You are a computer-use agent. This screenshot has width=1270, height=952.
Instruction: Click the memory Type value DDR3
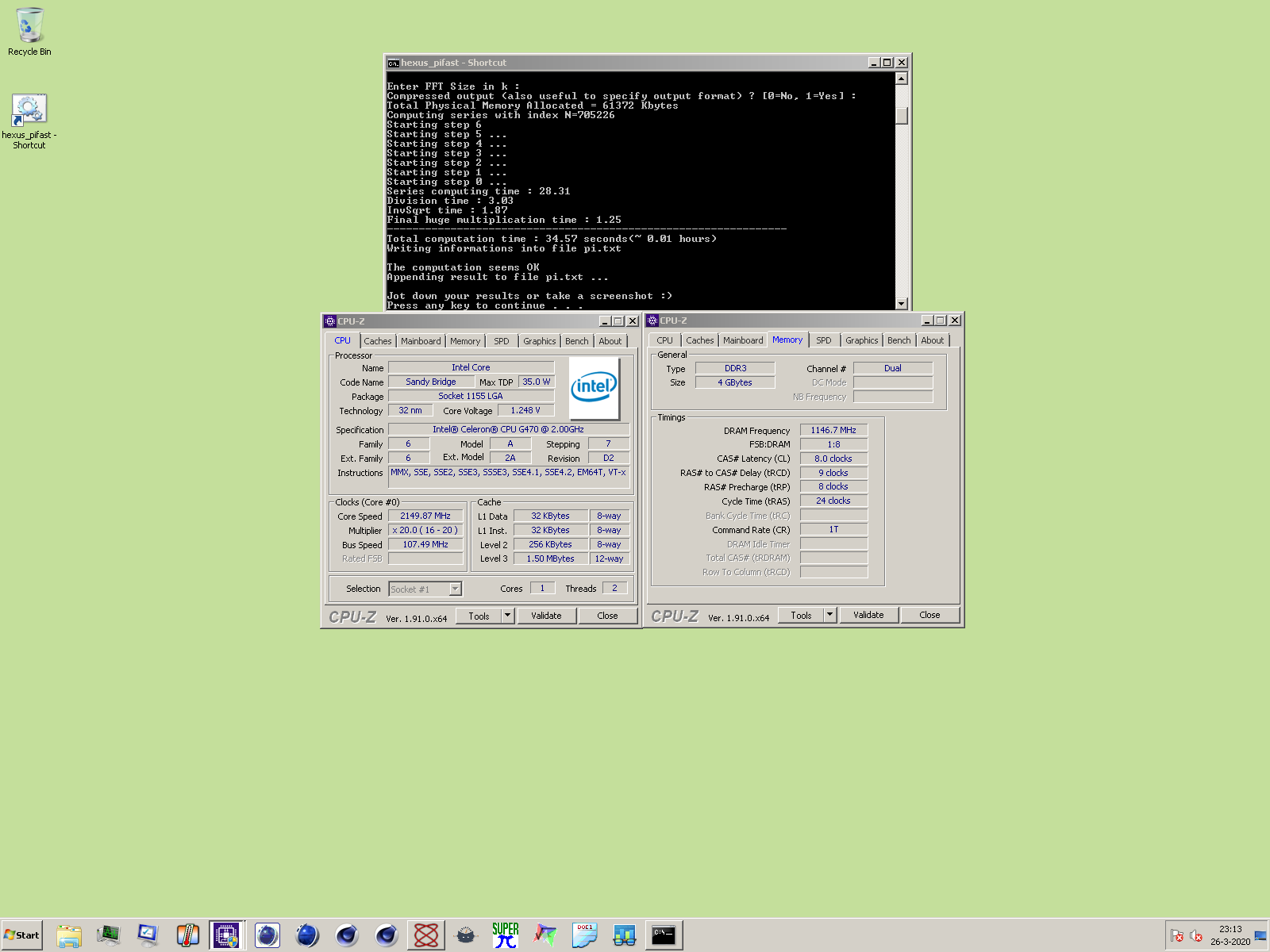tap(735, 368)
